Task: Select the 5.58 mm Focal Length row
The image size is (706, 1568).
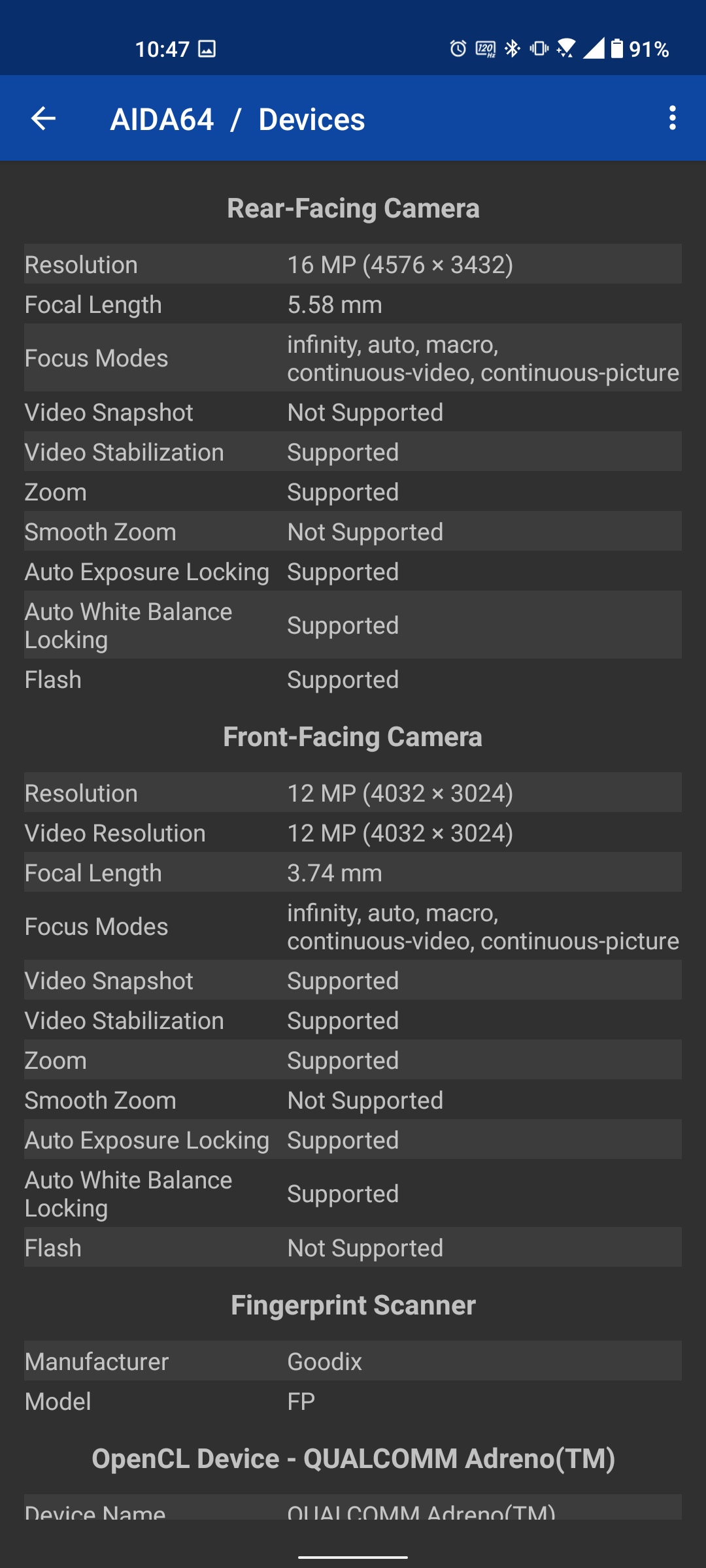Action: [x=353, y=304]
